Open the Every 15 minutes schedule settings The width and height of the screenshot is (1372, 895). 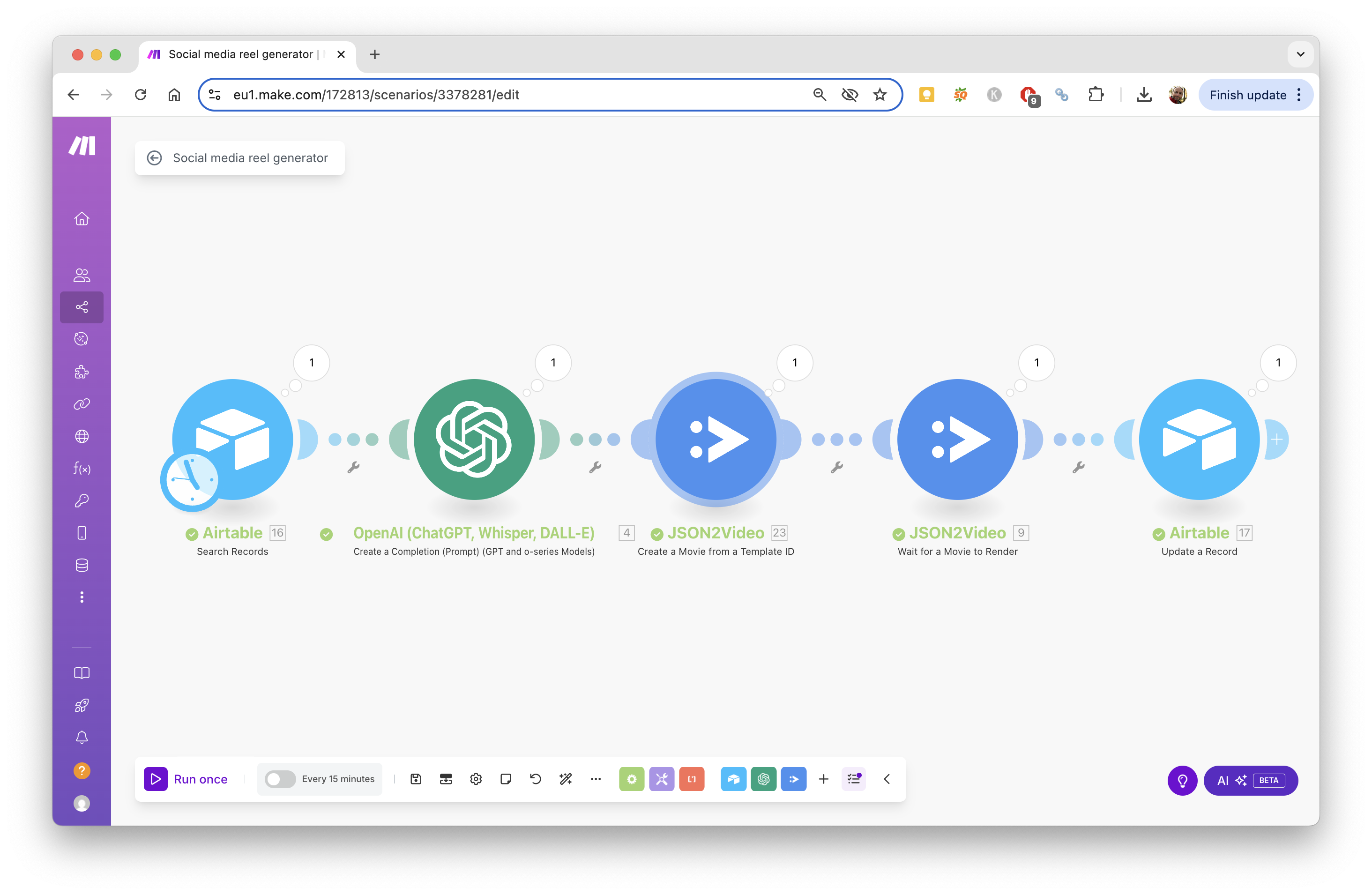[338, 779]
